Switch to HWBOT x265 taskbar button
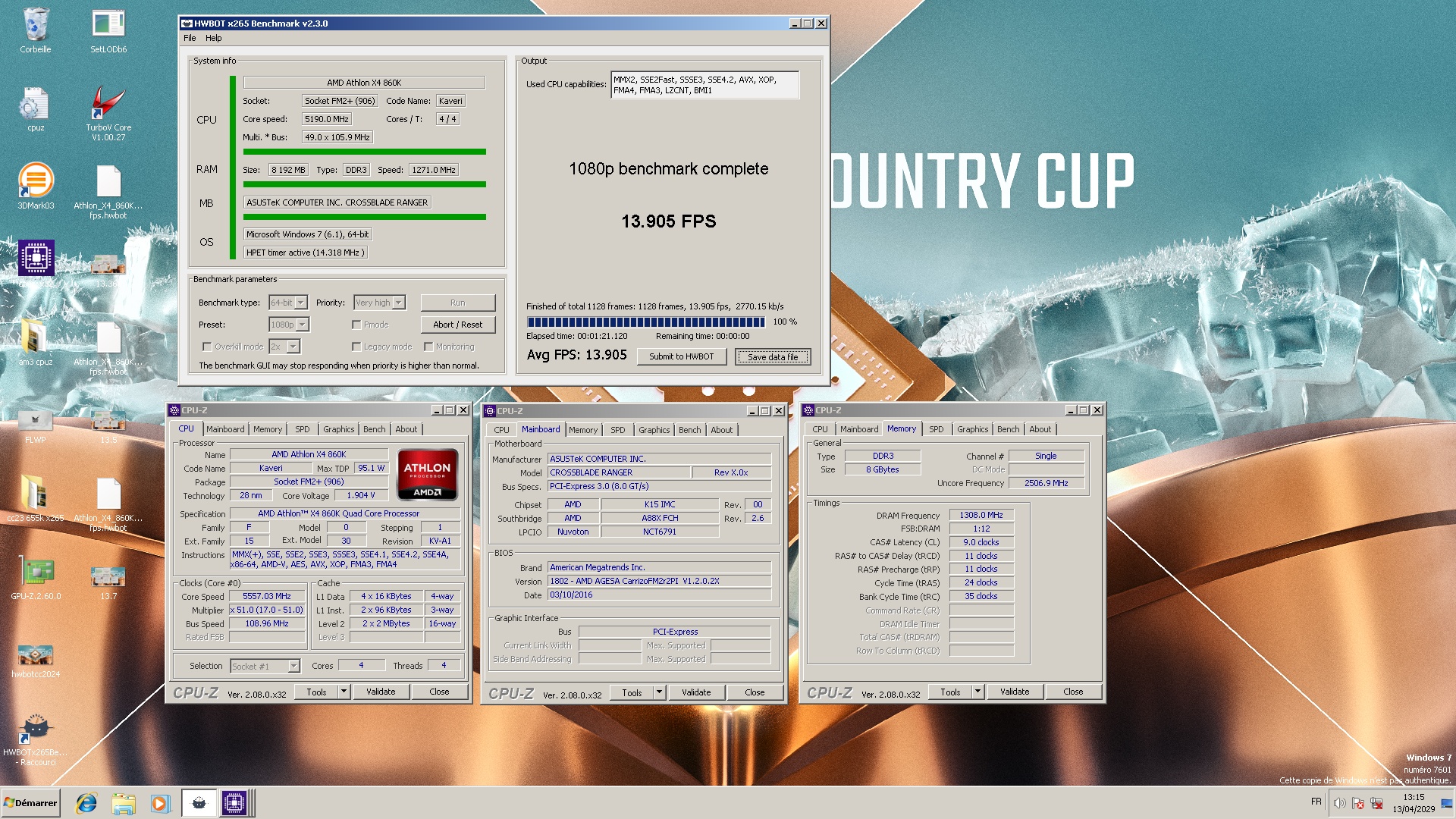Image resolution: width=1456 pixels, height=819 pixels. pyautogui.click(x=199, y=803)
